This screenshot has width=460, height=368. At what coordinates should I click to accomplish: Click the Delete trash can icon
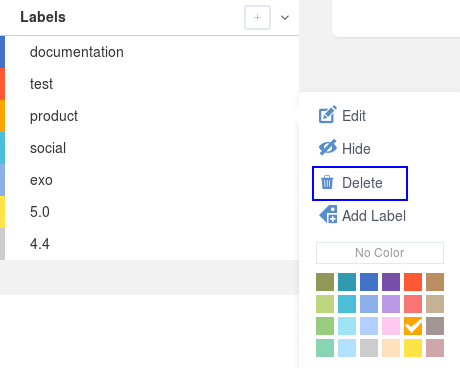(327, 183)
